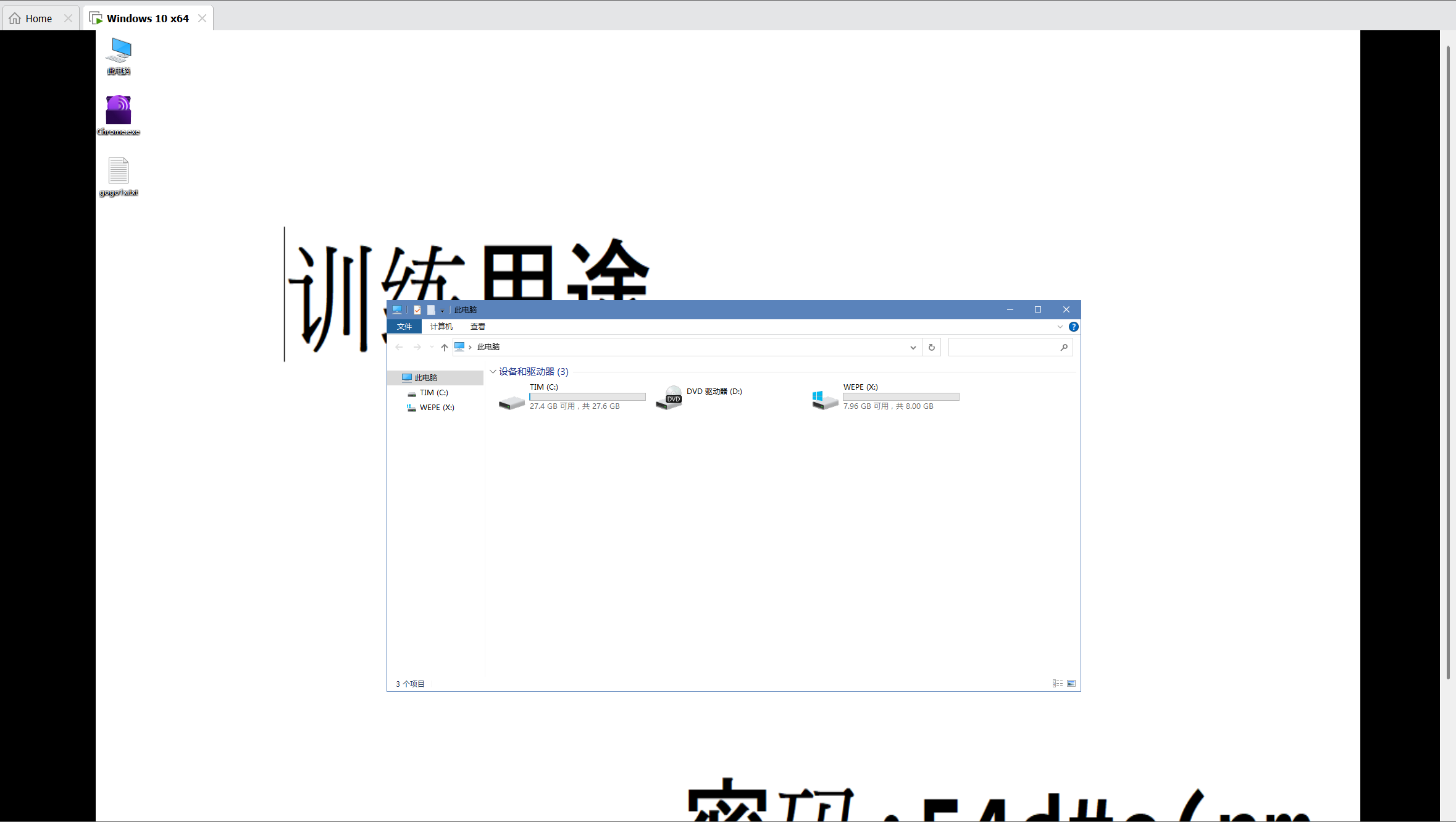
Task: Switch to the large icons view
Action: point(1071,684)
